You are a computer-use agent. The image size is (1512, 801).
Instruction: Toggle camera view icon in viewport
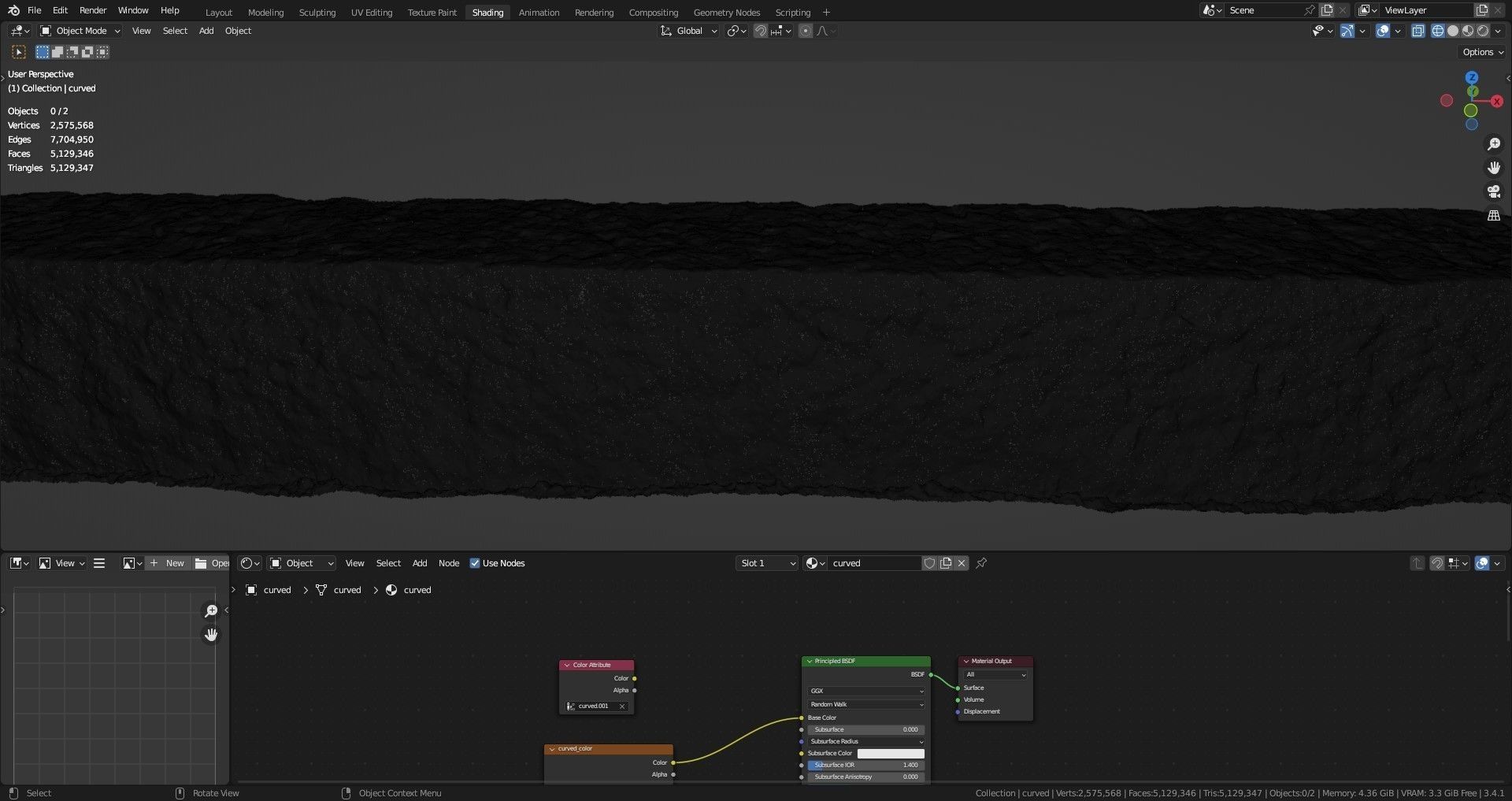pos(1493,191)
